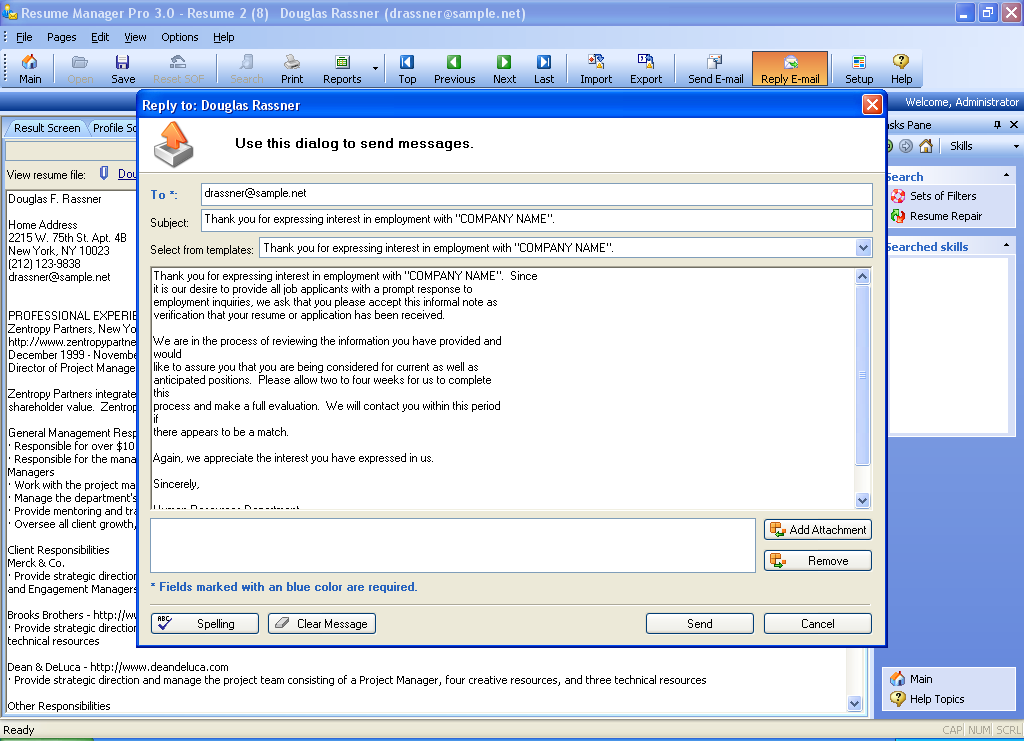This screenshot has height=741, width=1024.
Task: Cancel the reply dialog
Action: [818, 623]
